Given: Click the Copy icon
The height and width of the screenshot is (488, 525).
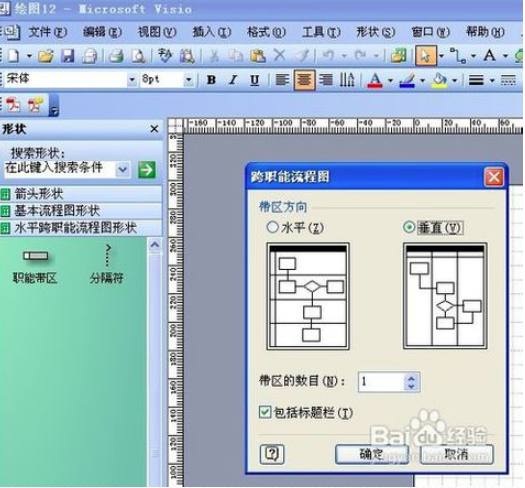Looking at the screenshot, I should (235, 56).
